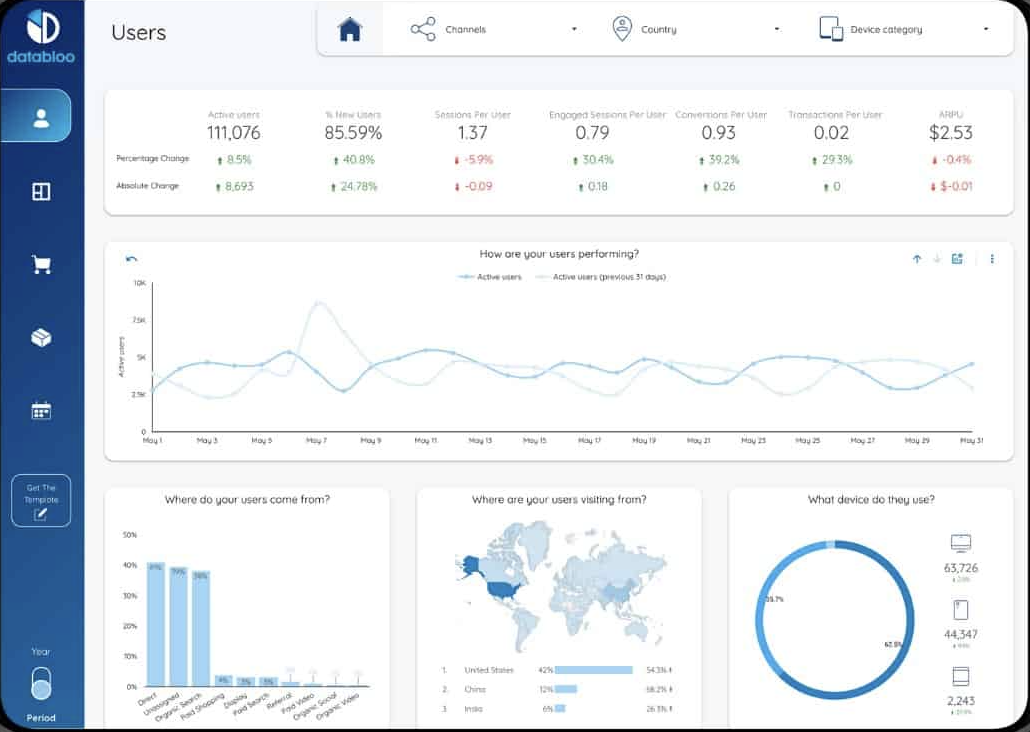1030x732 pixels.
Task: Click the shopping cart sidebar icon
Action: coord(41,263)
